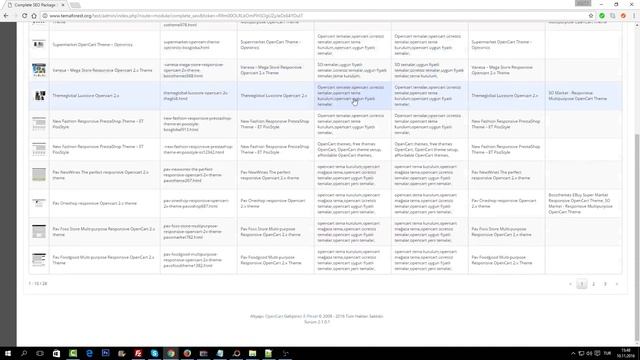Click the green checkmark extension icon
This screenshot has height=360, width=640.
coord(602,16)
